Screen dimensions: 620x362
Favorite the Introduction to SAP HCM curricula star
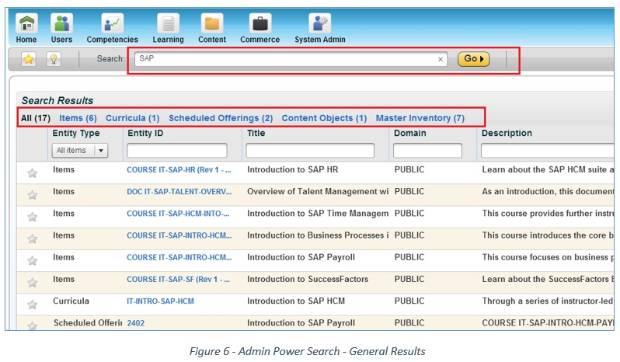[32, 304]
